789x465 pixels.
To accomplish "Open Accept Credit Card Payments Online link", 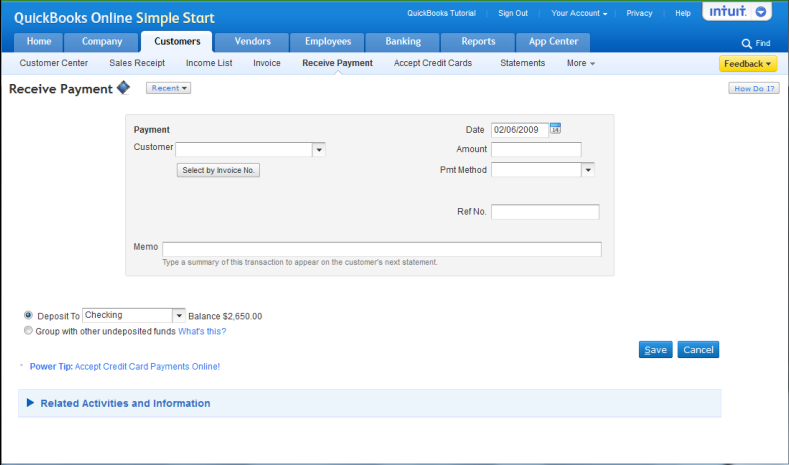I will click(147, 366).
